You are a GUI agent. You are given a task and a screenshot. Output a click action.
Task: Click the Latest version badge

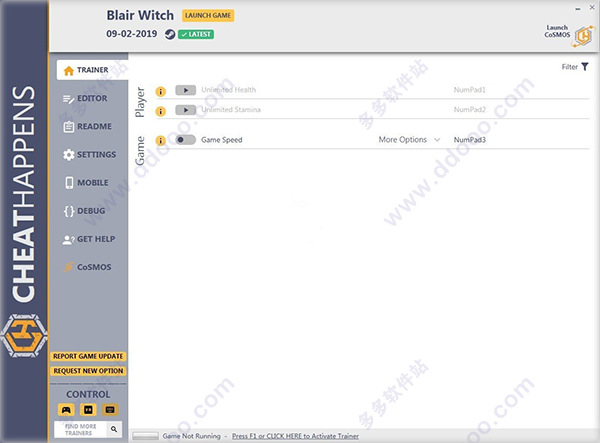pyautogui.click(x=196, y=34)
